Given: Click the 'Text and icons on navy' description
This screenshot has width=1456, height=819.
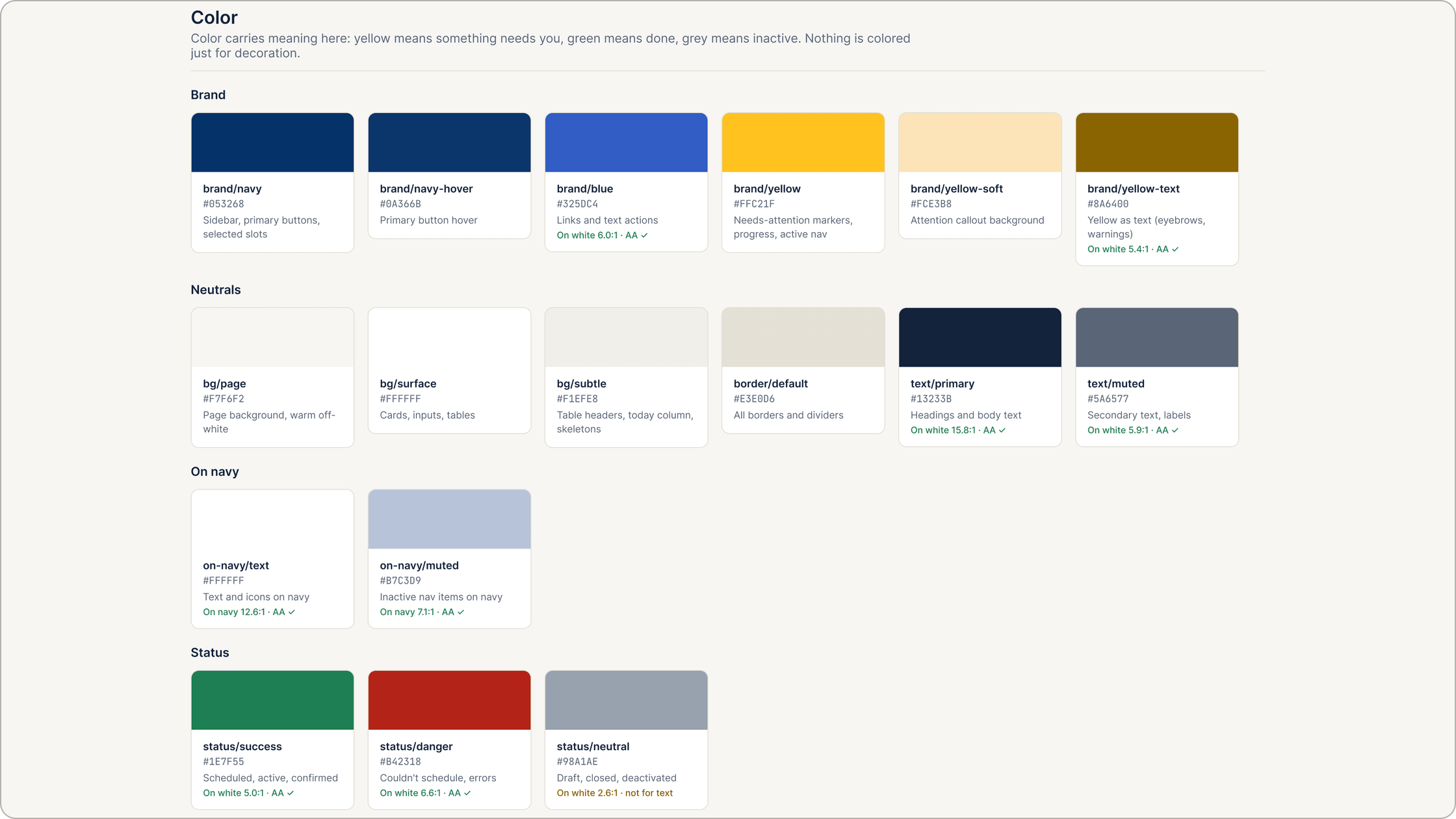Looking at the screenshot, I should (x=256, y=597).
